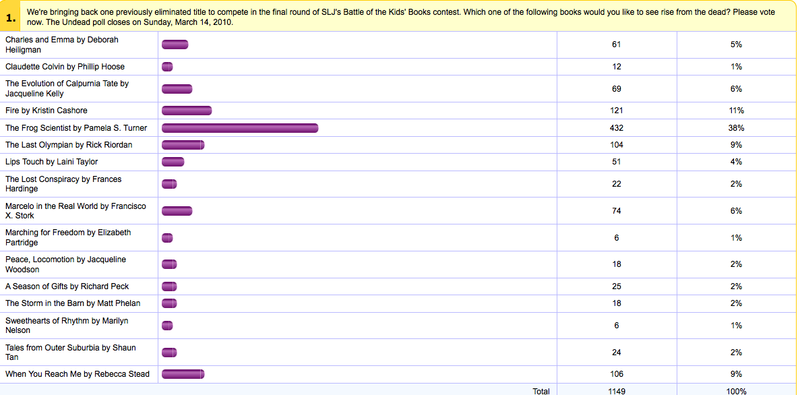Click the 100% total percentage cell
This screenshot has height=395, width=800.
click(736, 390)
